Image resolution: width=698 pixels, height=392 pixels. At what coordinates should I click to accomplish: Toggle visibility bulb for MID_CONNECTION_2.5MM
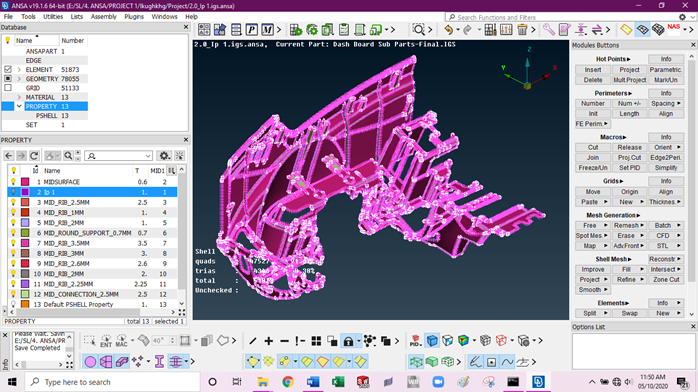click(13, 294)
